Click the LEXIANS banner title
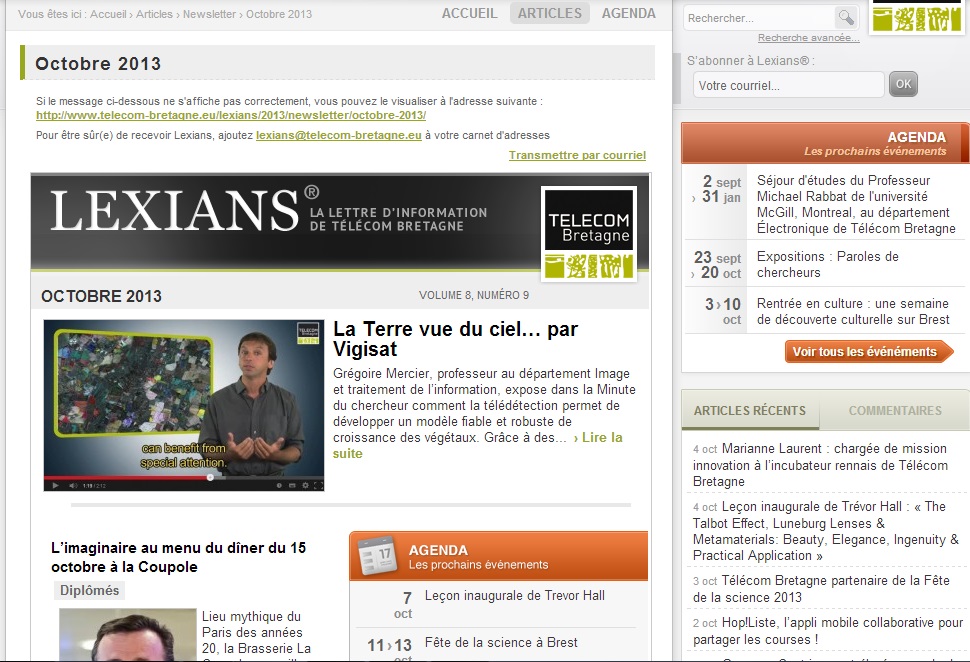This screenshot has width=970, height=662. coord(174,211)
